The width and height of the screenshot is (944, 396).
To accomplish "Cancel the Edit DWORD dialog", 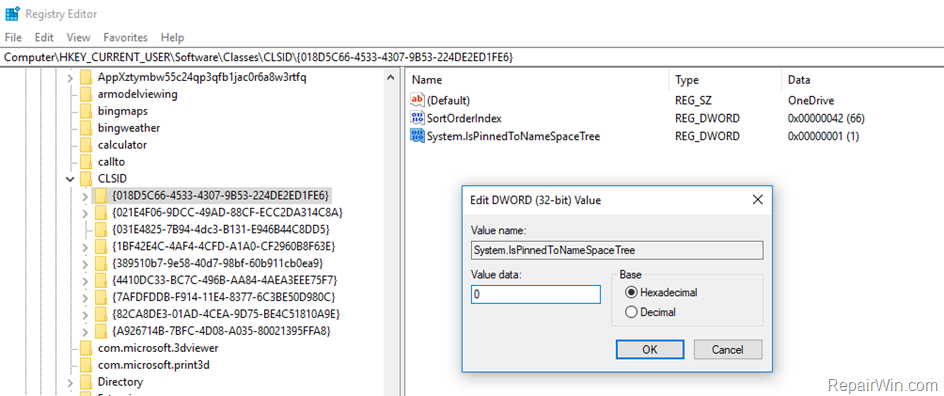I will [x=728, y=349].
